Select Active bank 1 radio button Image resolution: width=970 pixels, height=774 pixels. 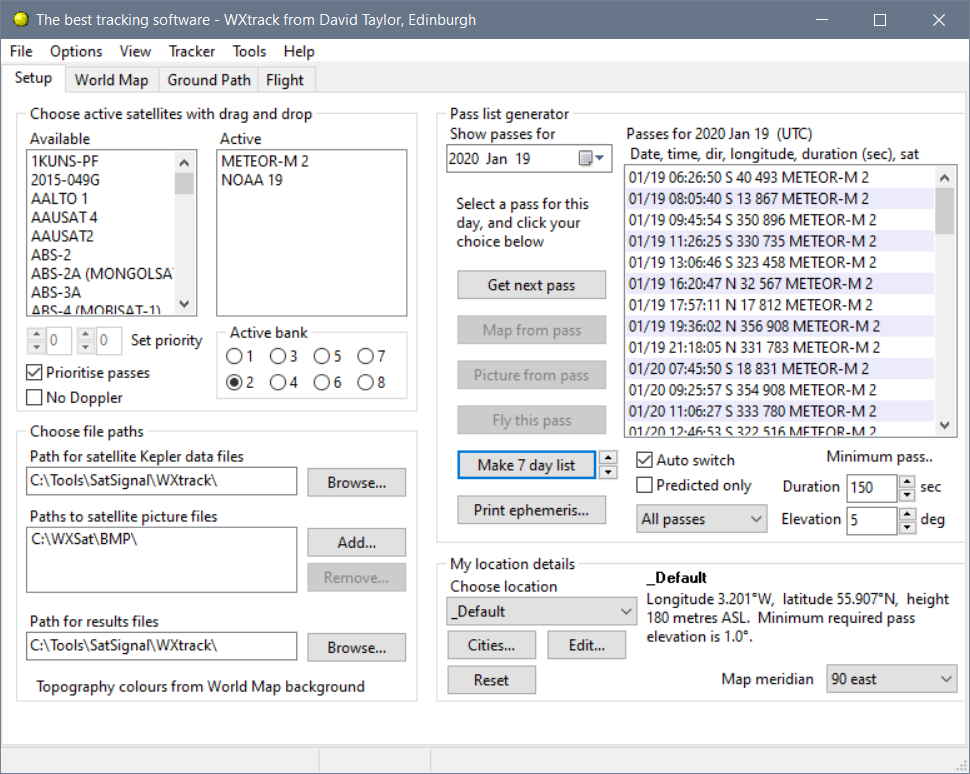[x=234, y=356]
